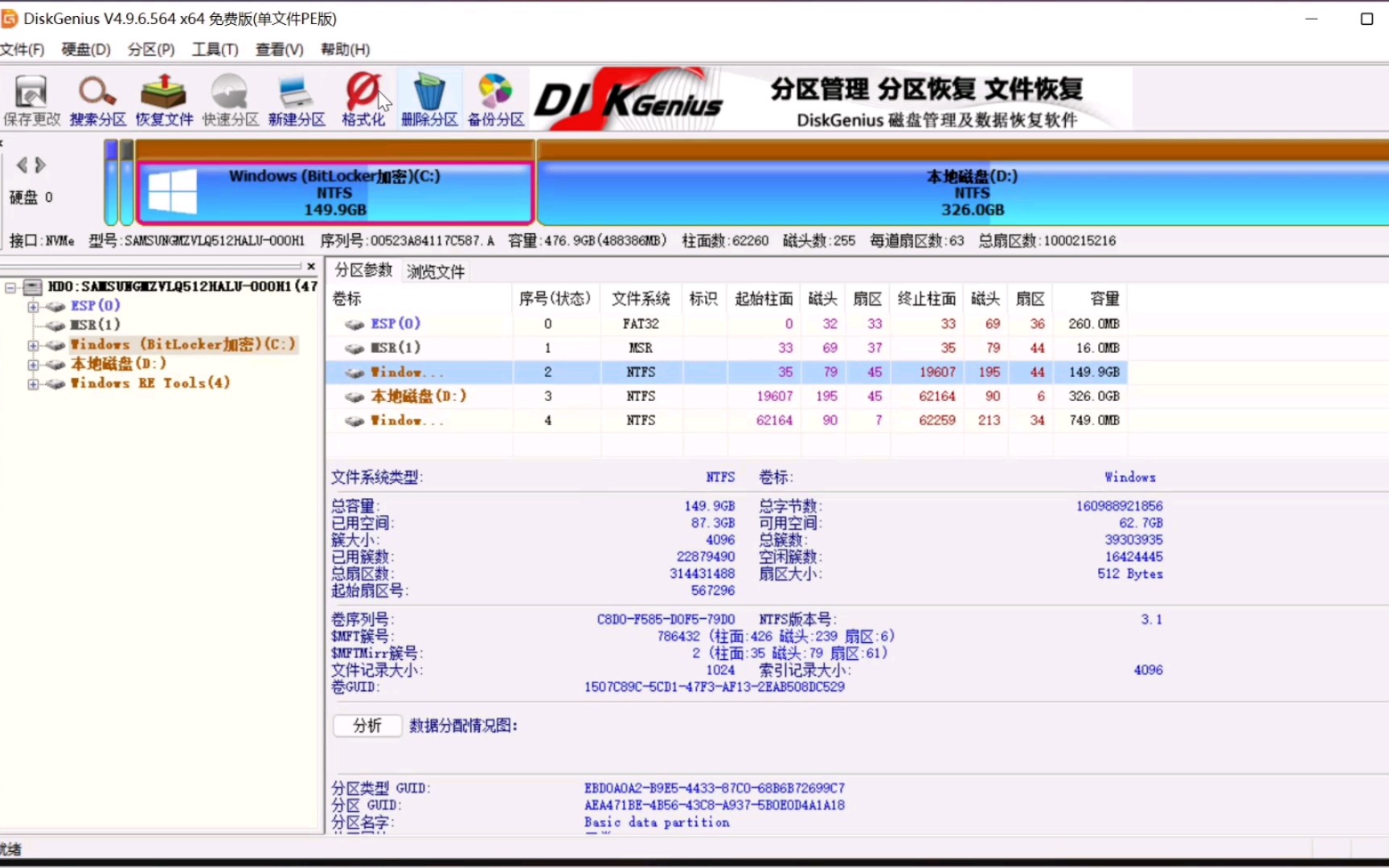Switch to the 浏览文件 tab
This screenshot has width=1389, height=868.
[x=436, y=272]
